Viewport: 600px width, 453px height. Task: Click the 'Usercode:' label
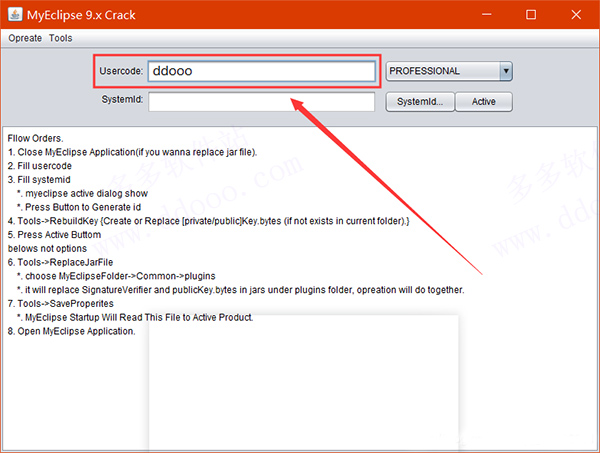tap(121, 71)
